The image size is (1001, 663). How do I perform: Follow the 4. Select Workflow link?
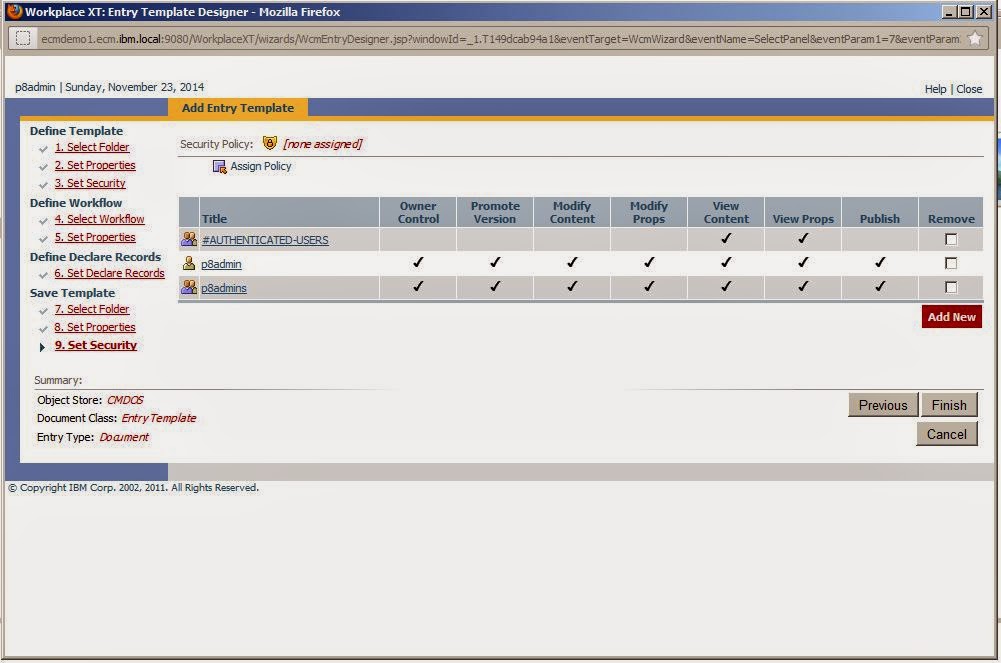click(x=100, y=219)
